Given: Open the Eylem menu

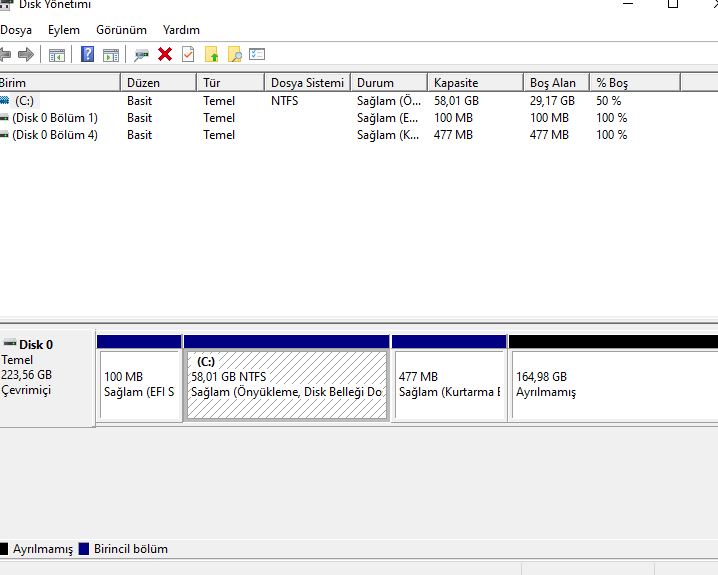Looking at the screenshot, I should click(64, 30).
